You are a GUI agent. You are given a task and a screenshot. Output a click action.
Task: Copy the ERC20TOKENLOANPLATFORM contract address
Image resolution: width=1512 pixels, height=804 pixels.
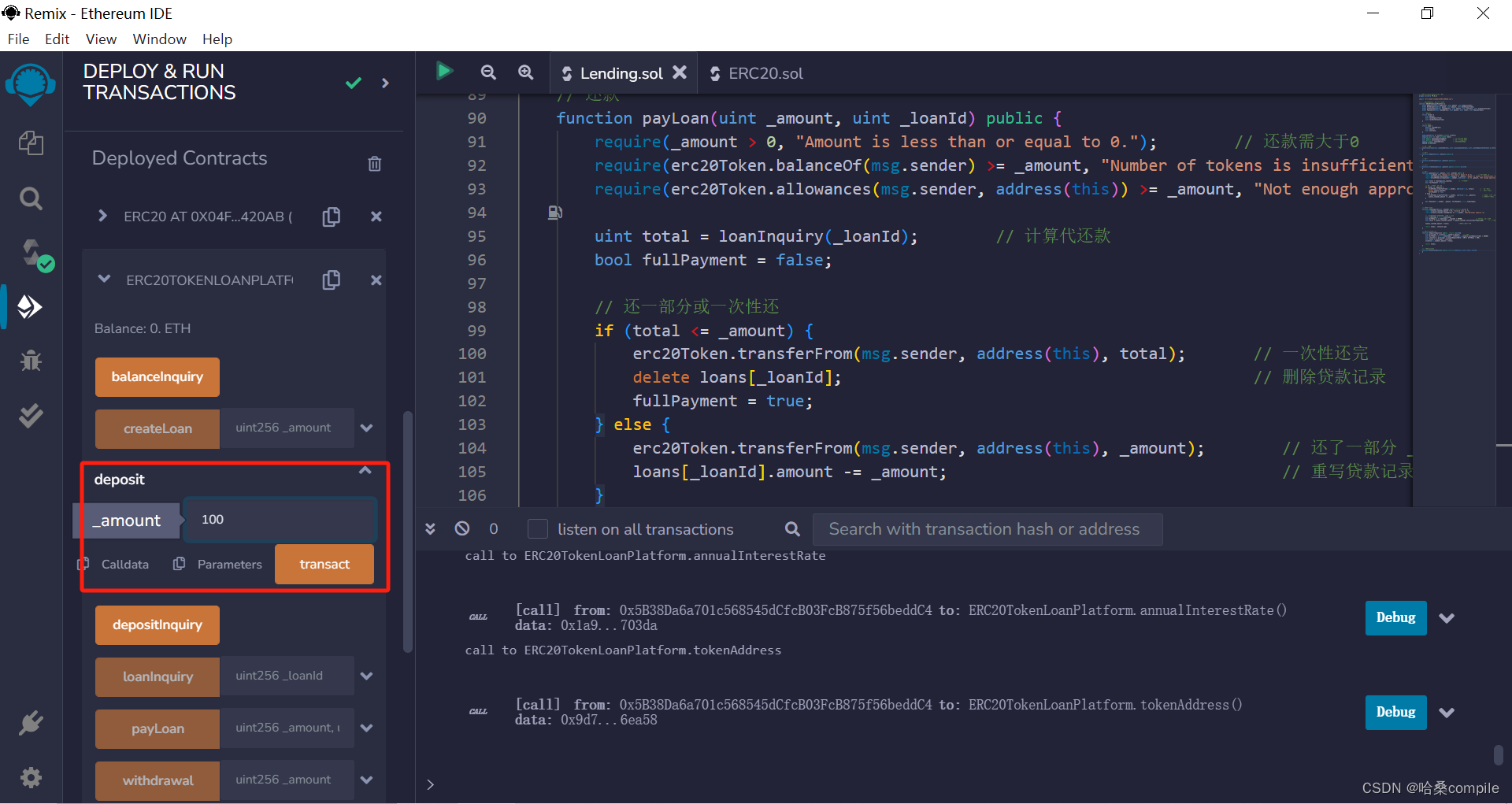332,280
